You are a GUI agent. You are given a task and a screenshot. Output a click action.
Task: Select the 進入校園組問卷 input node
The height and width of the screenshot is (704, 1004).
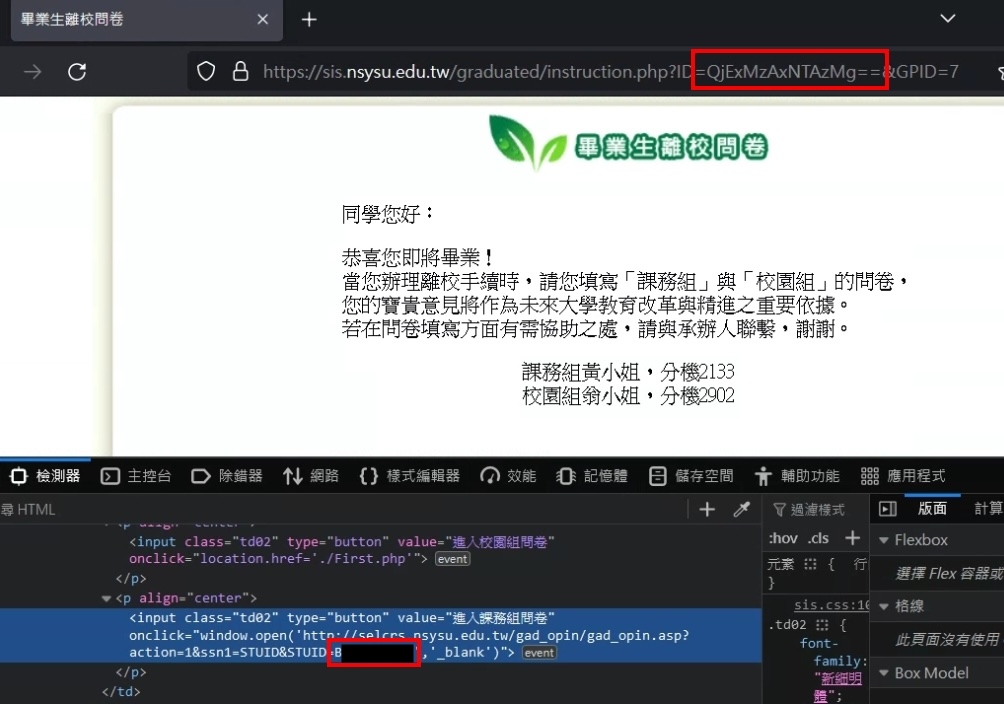(x=342, y=550)
